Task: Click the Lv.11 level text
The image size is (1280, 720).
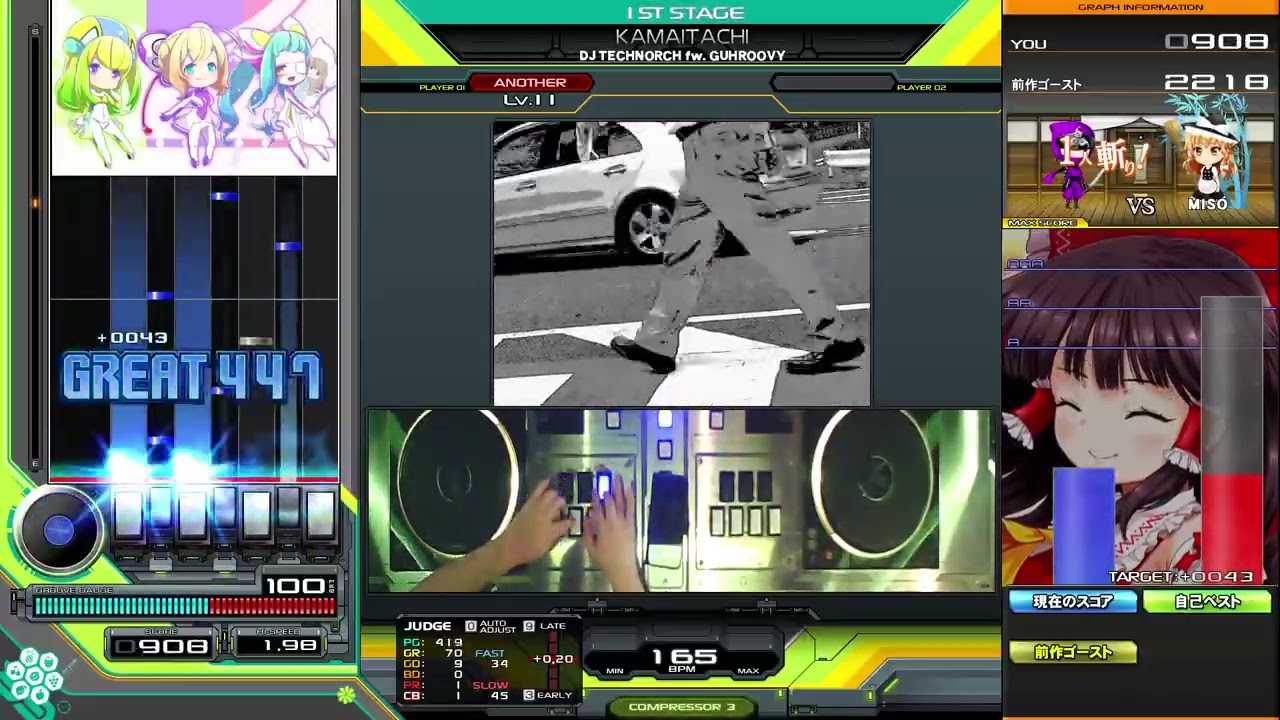Action: point(530,99)
